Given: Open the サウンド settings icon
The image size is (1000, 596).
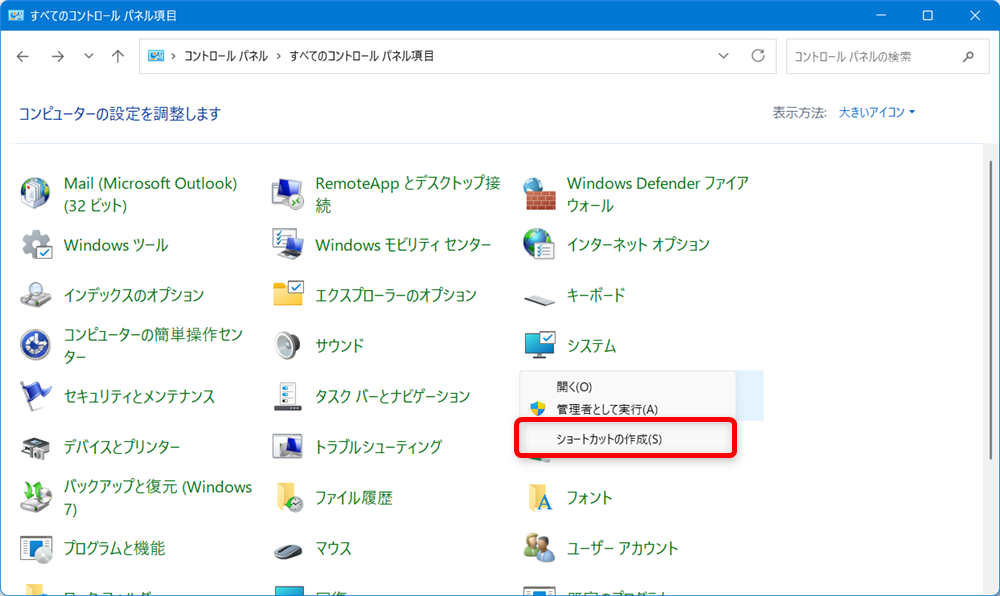Looking at the screenshot, I should click(x=338, y=345).
